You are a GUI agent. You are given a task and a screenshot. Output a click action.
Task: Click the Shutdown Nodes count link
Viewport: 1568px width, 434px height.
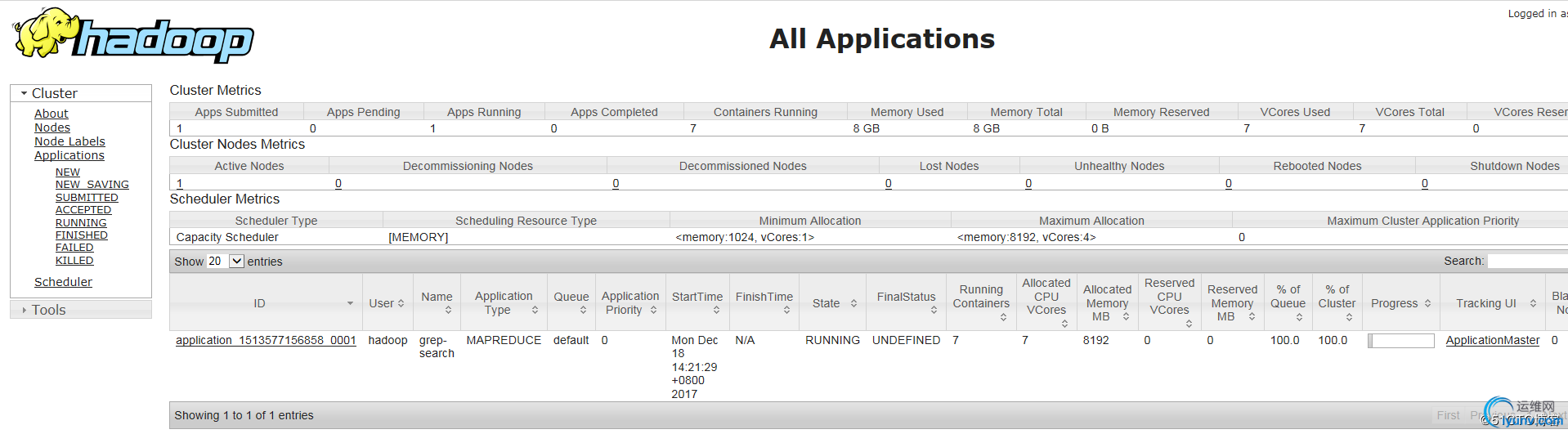click(x=1425, y=183)
